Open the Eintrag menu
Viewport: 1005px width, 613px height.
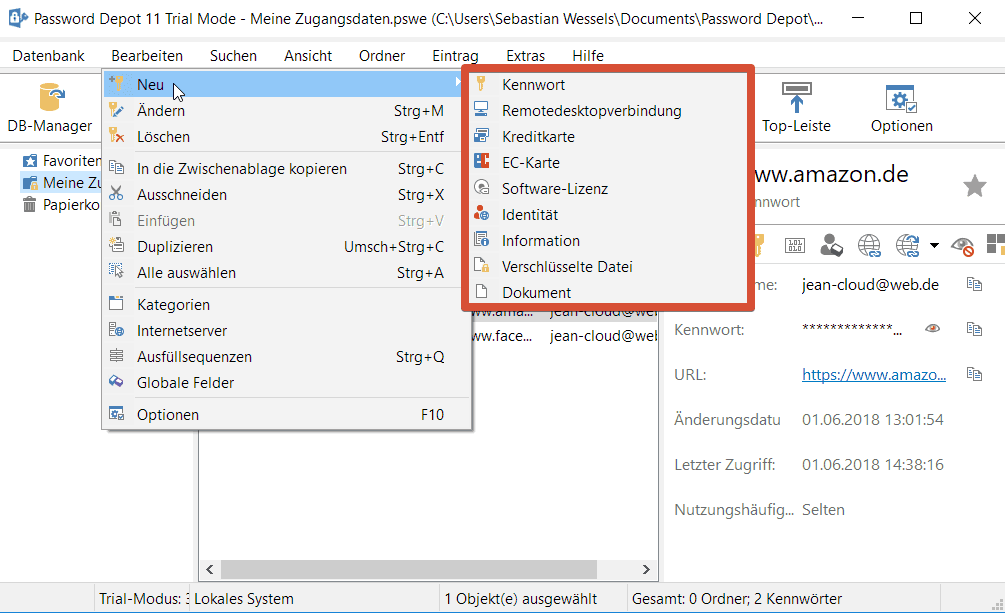pyautogui.click(x=455, y=56)
